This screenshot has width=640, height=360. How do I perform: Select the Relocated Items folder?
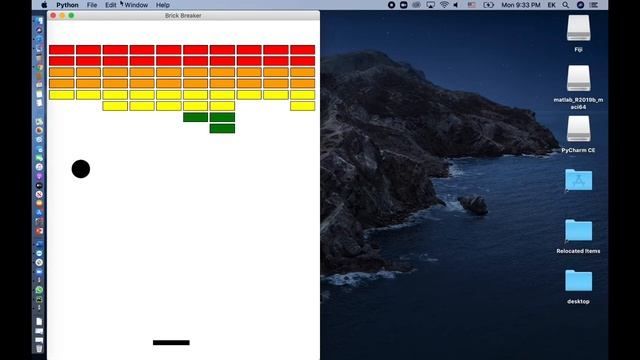578,230
